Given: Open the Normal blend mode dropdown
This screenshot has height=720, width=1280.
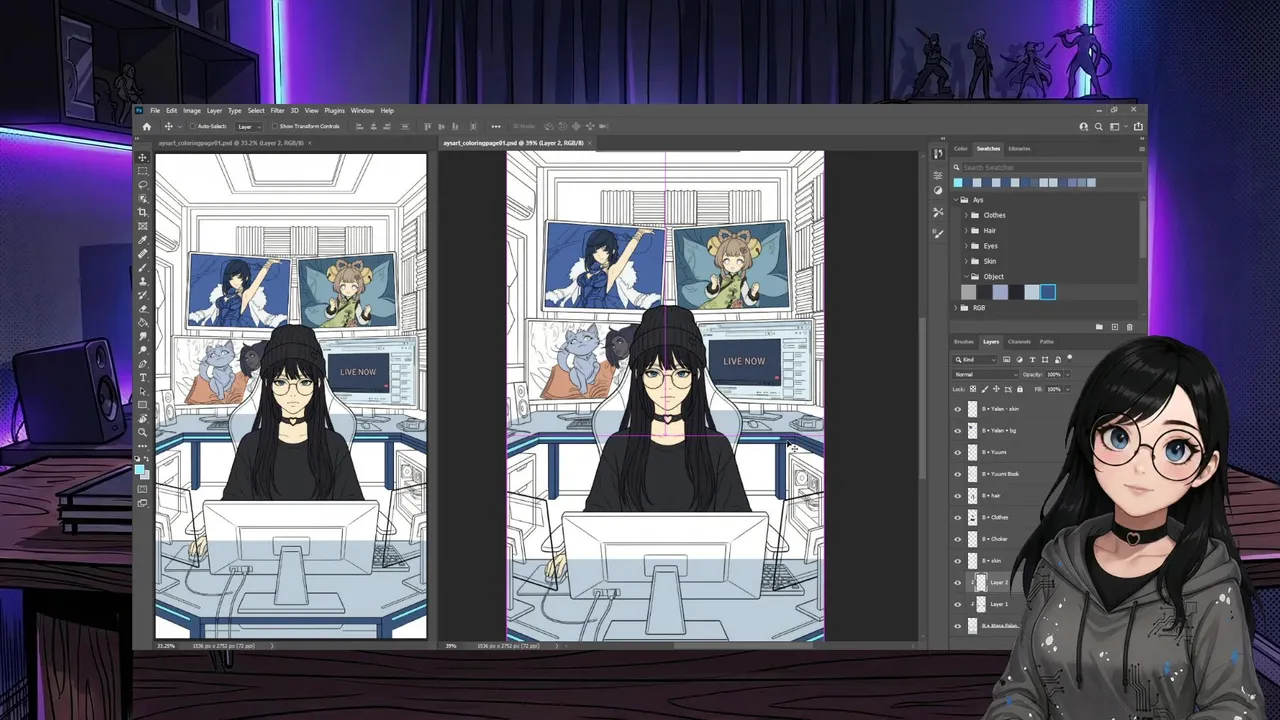Looking at the screenshot, I should coord(986,375).
